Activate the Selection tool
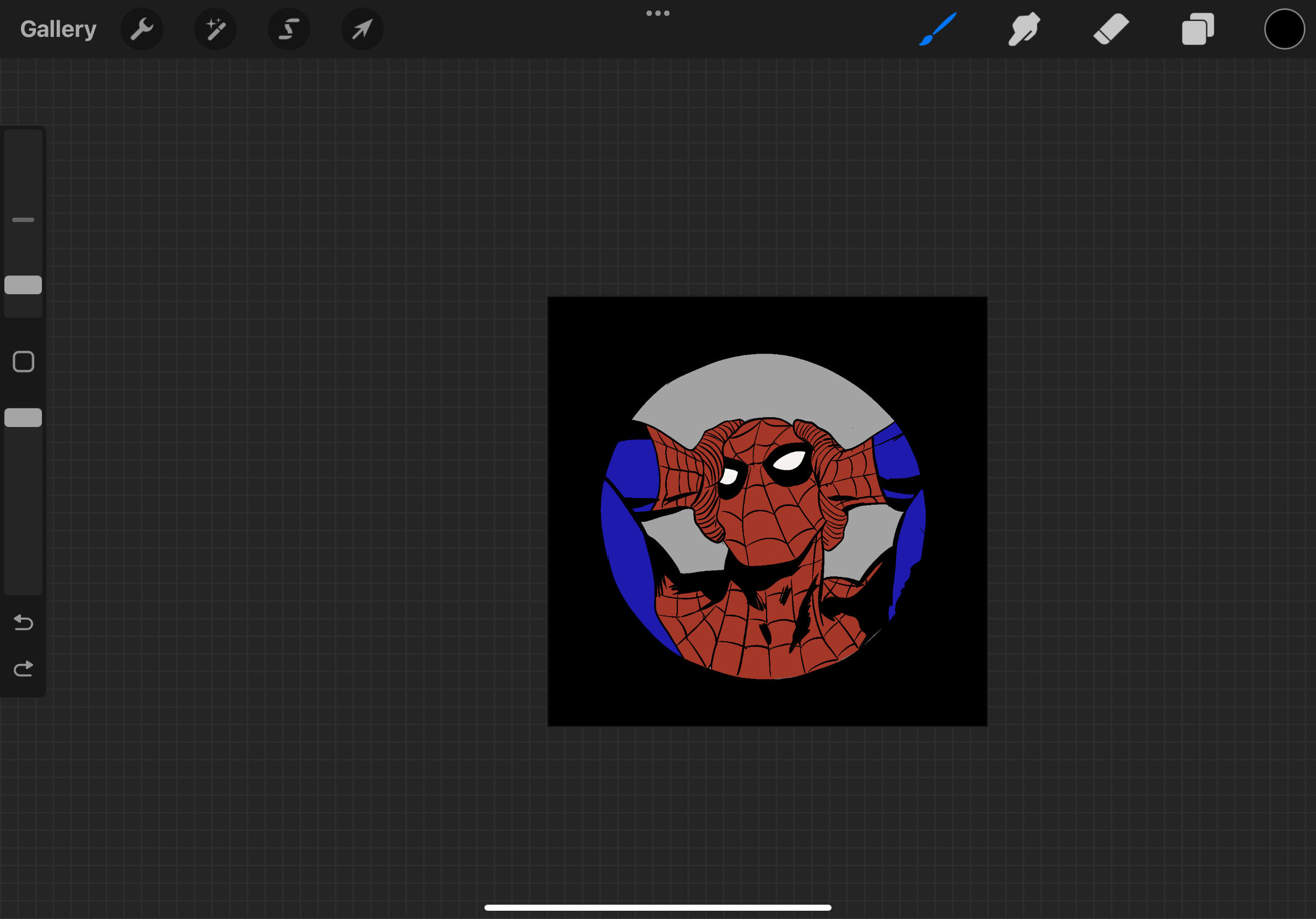Image resolution: width=1316 pixels, height=919 pixels. (289, 29)
